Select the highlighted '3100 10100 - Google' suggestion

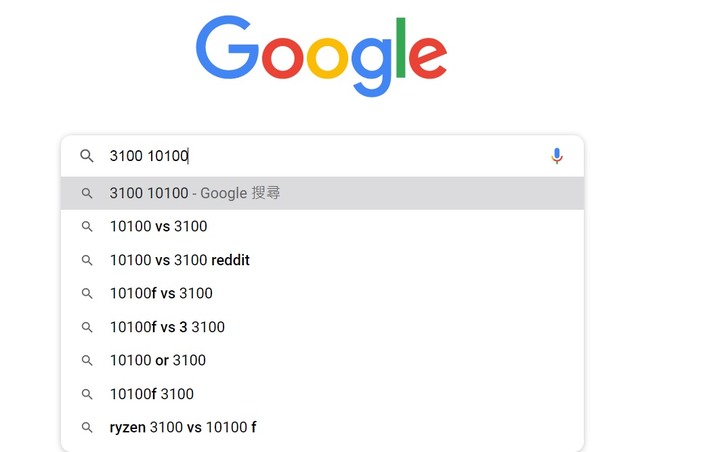click(322, 193)
